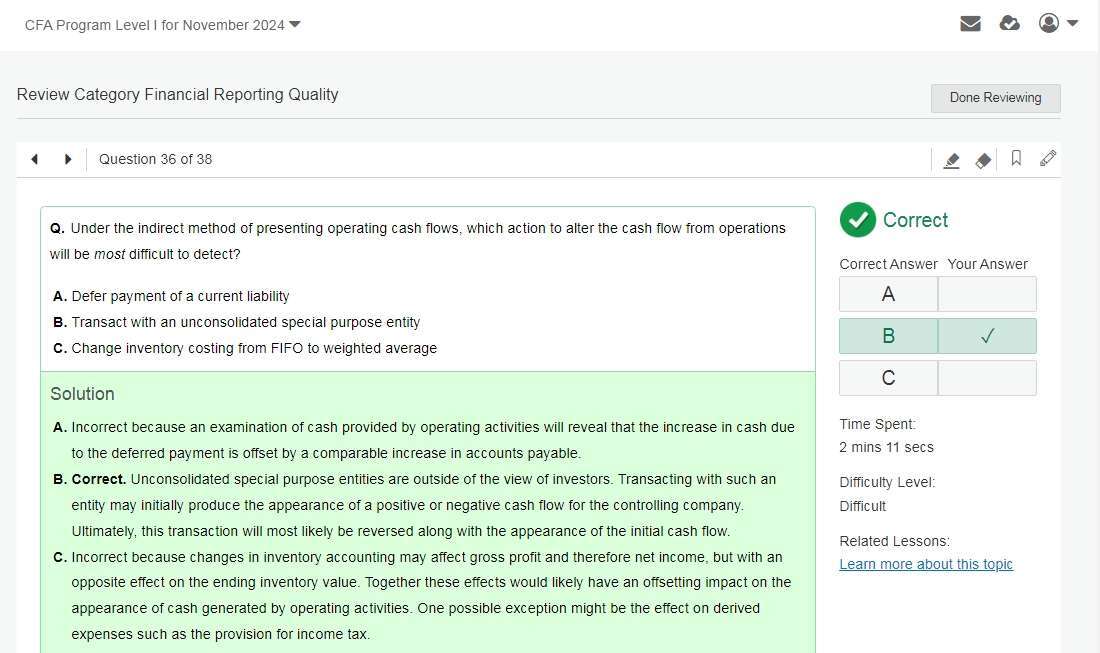Go to previous question arrow

coord(35,159)
